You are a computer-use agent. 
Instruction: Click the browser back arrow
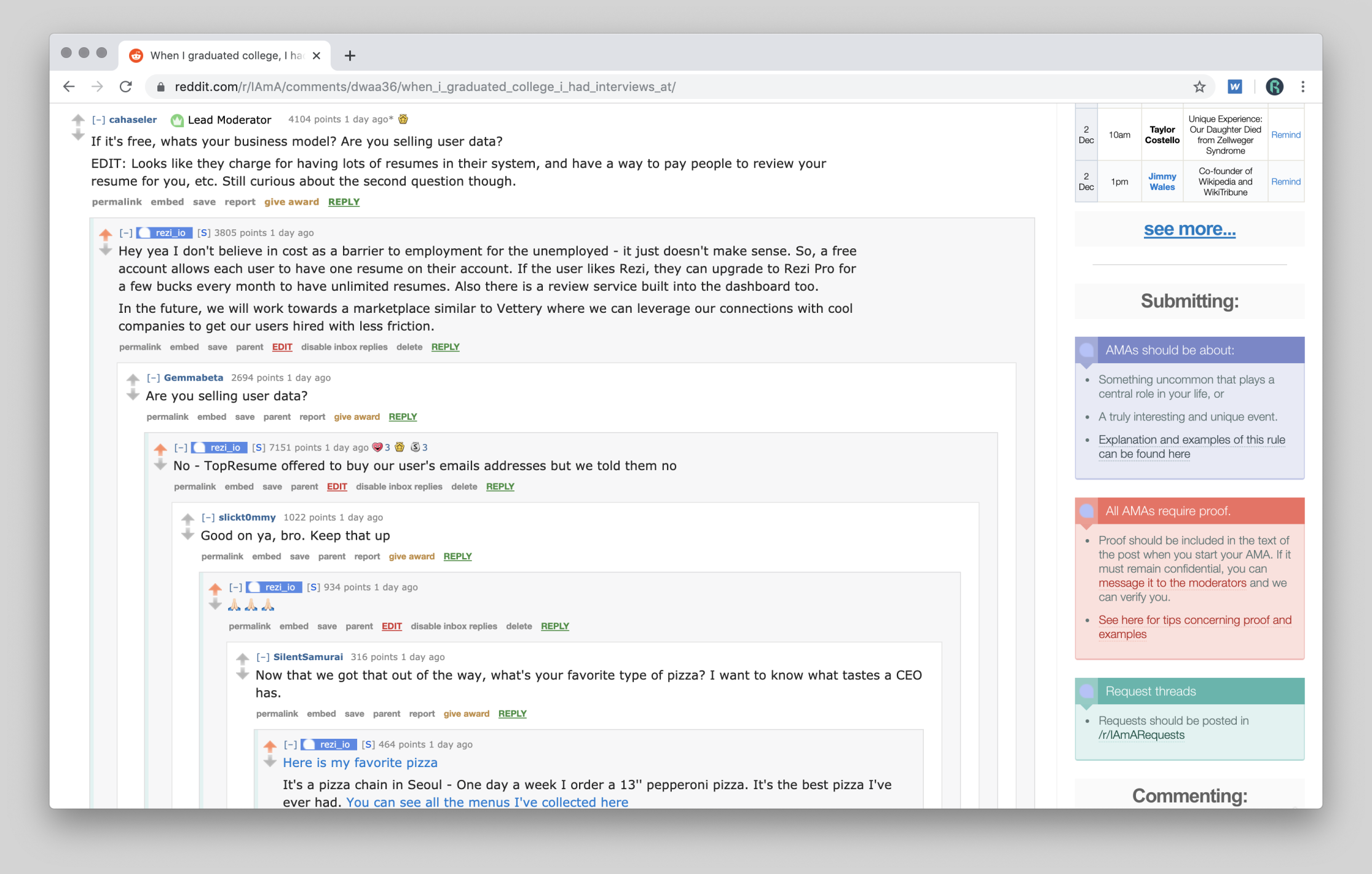(x=69, y=87)
